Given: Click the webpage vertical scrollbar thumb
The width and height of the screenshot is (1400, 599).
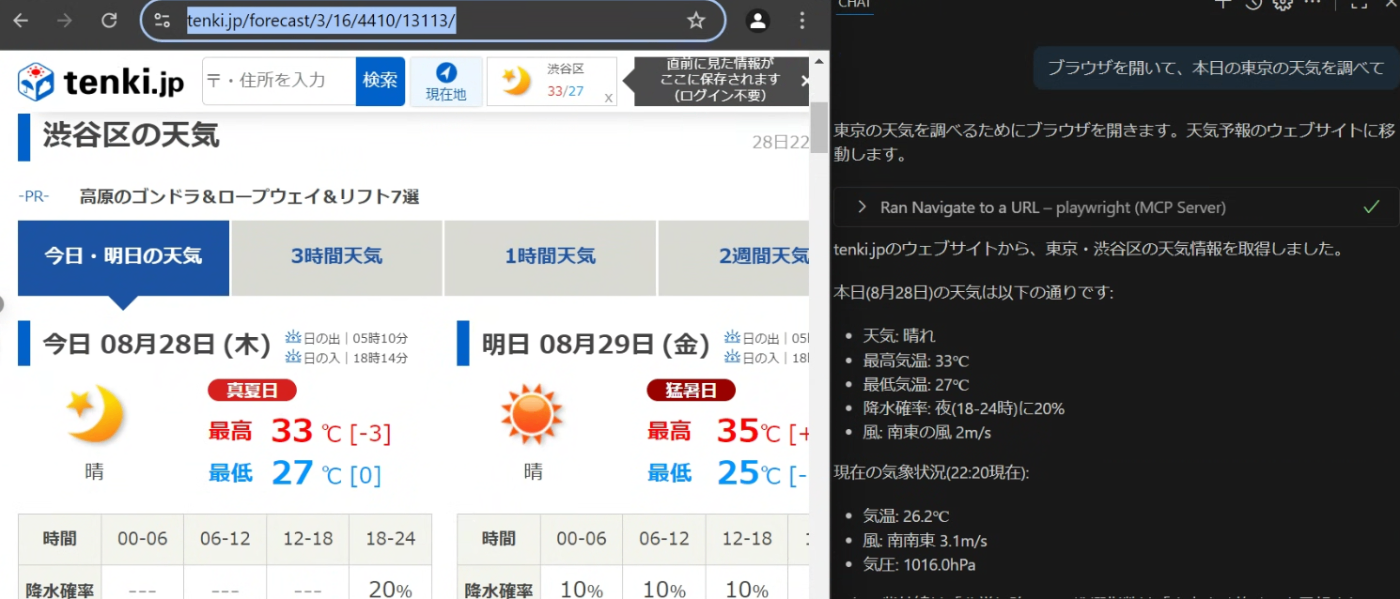Looking at the screenshot, I should click(819, 127).
